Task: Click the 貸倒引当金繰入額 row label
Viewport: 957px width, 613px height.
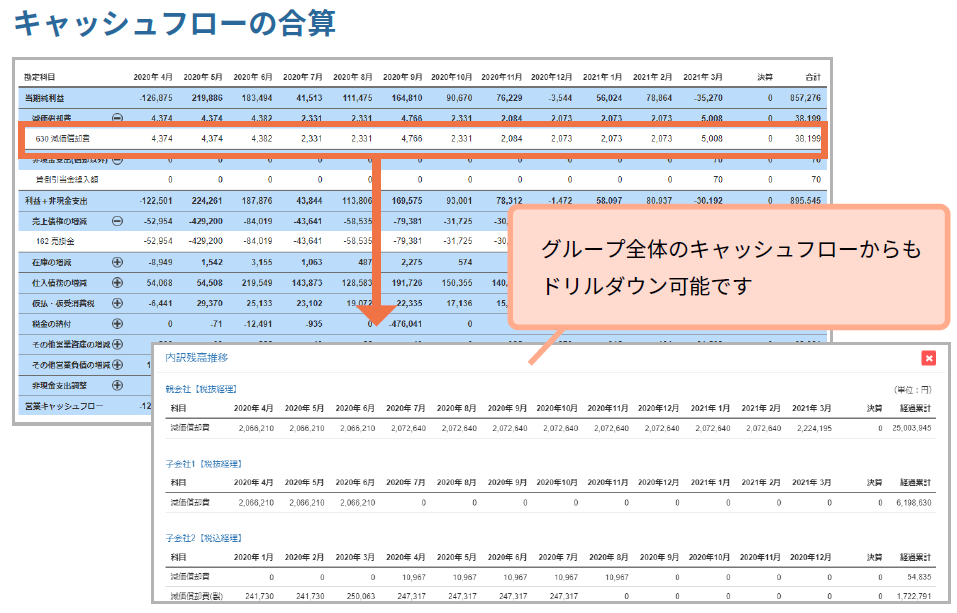Action: (x=67, y=180)
